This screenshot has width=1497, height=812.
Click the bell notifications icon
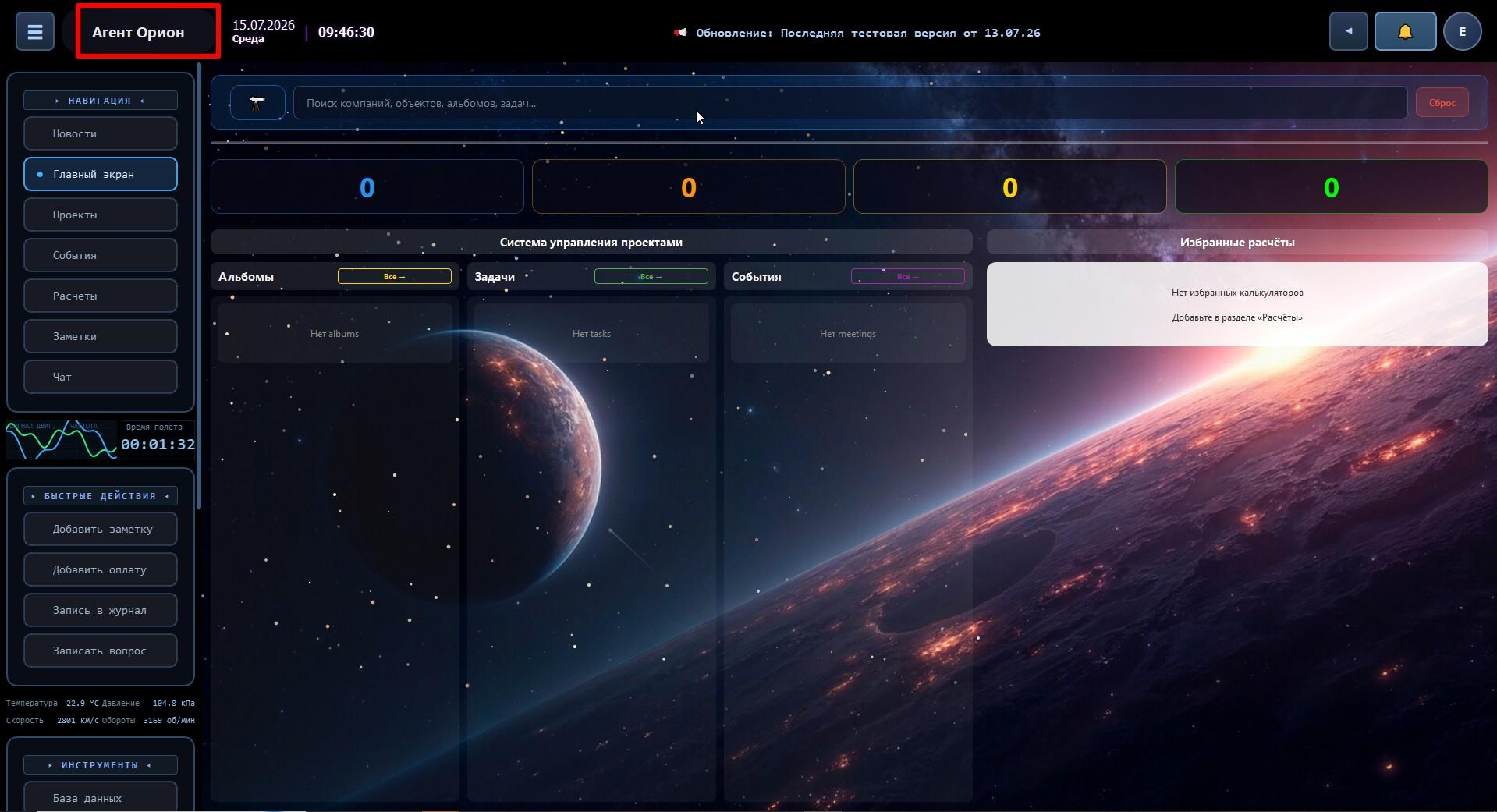click(1405, 32)
